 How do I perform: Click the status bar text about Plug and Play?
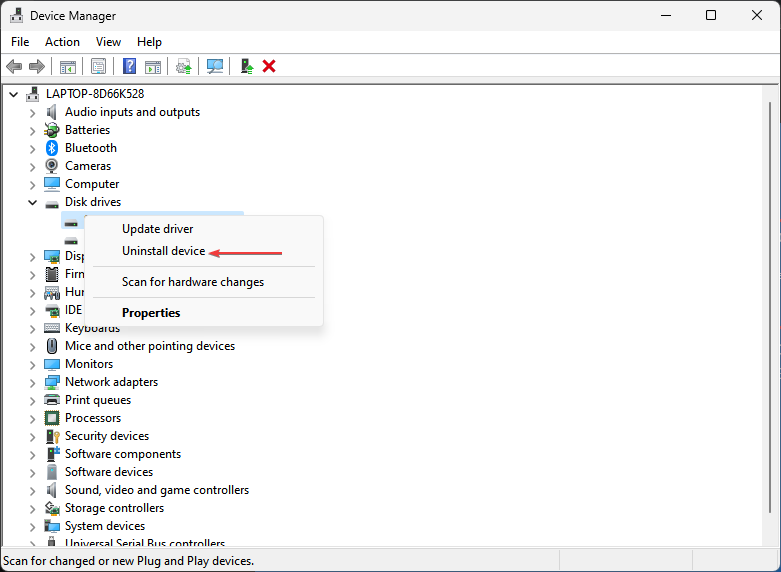129,561
